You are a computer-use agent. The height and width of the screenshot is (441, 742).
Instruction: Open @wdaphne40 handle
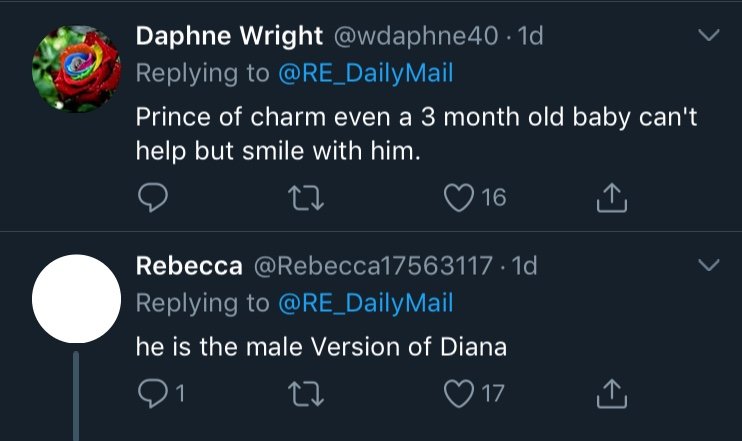click(x=416, y=36)
